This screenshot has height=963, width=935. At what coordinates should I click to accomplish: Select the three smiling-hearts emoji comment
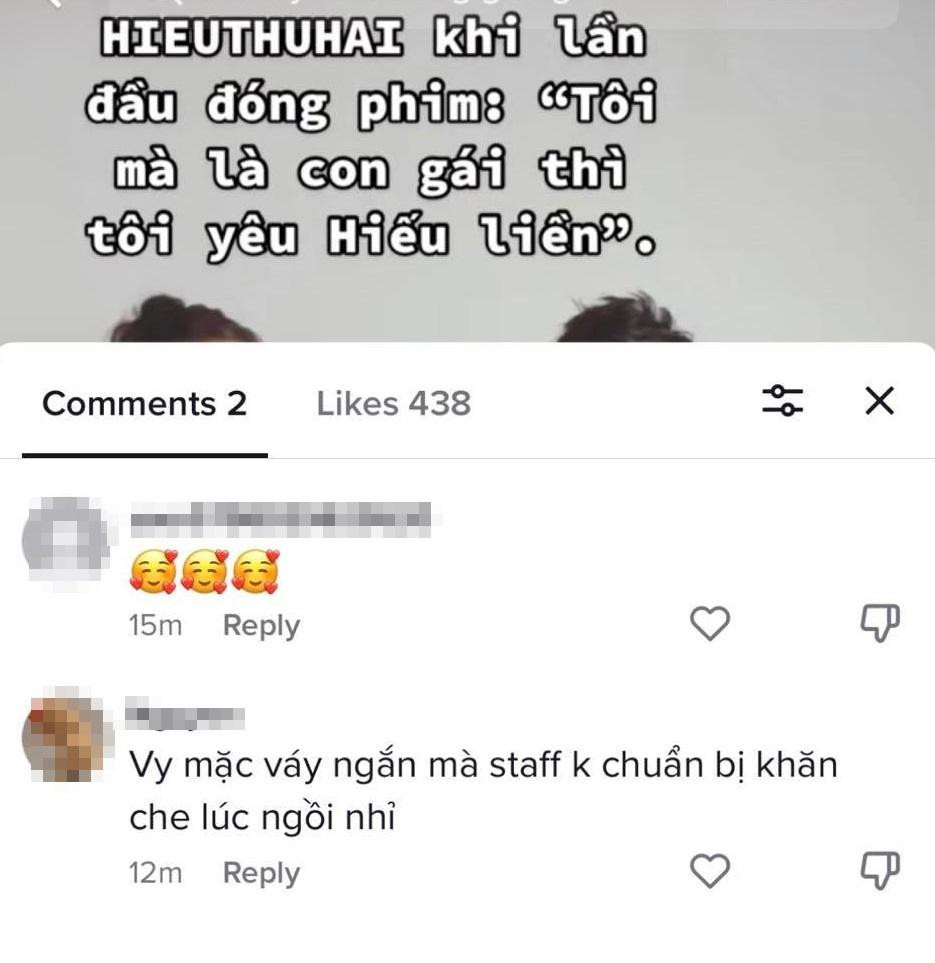[205, 571]
